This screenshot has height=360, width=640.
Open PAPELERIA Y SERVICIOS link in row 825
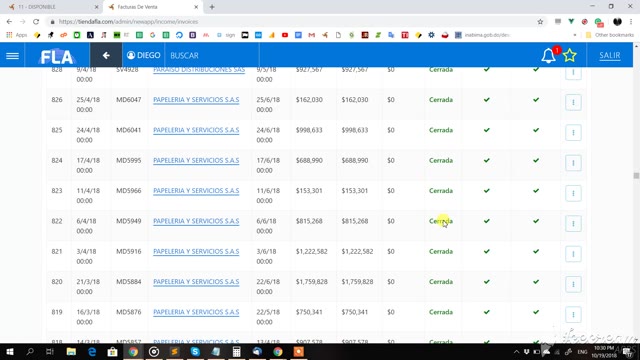pyautogui.click(x=196, y=130)
